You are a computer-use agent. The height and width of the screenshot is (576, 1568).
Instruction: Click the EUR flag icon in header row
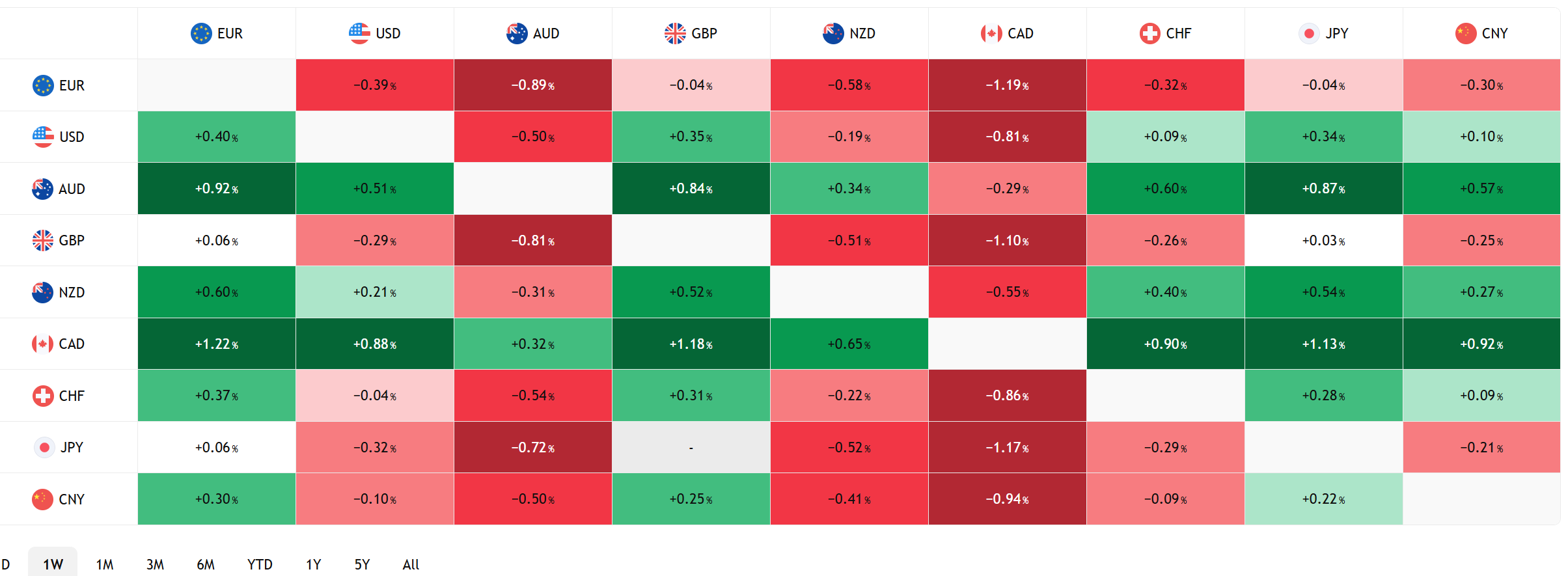click(201, 33)
